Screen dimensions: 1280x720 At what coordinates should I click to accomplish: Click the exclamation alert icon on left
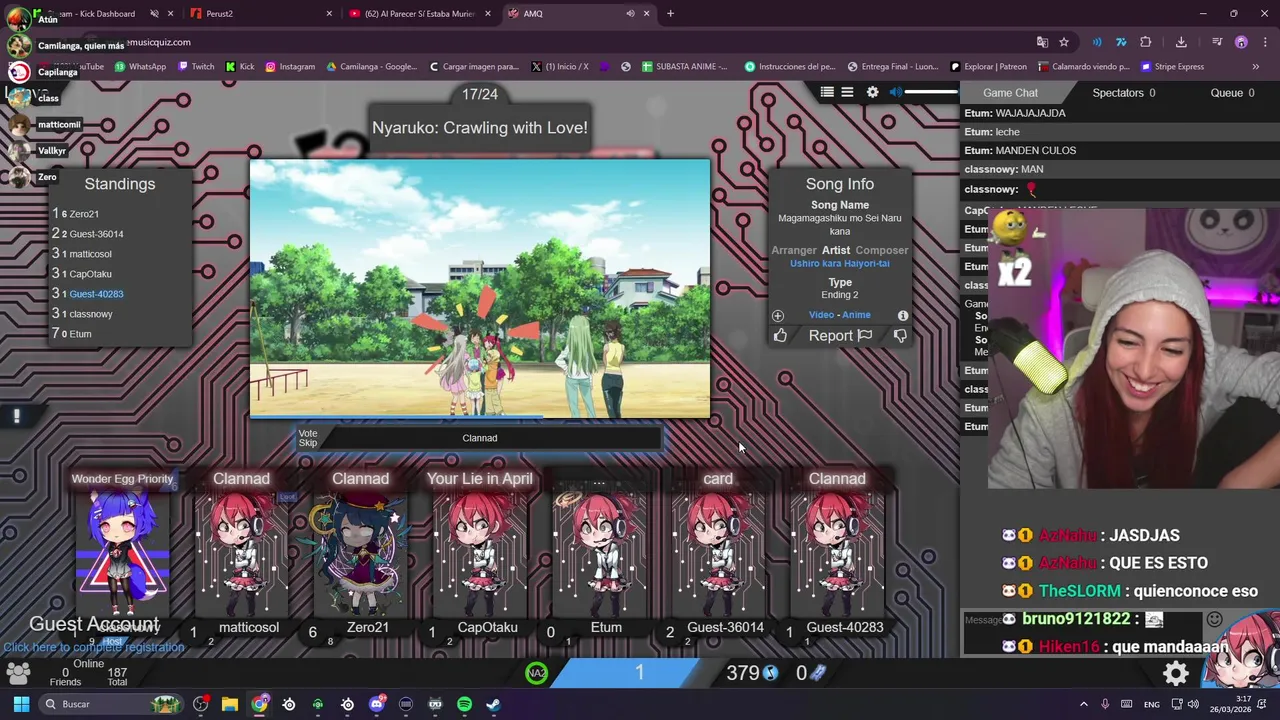coord(16,417)
